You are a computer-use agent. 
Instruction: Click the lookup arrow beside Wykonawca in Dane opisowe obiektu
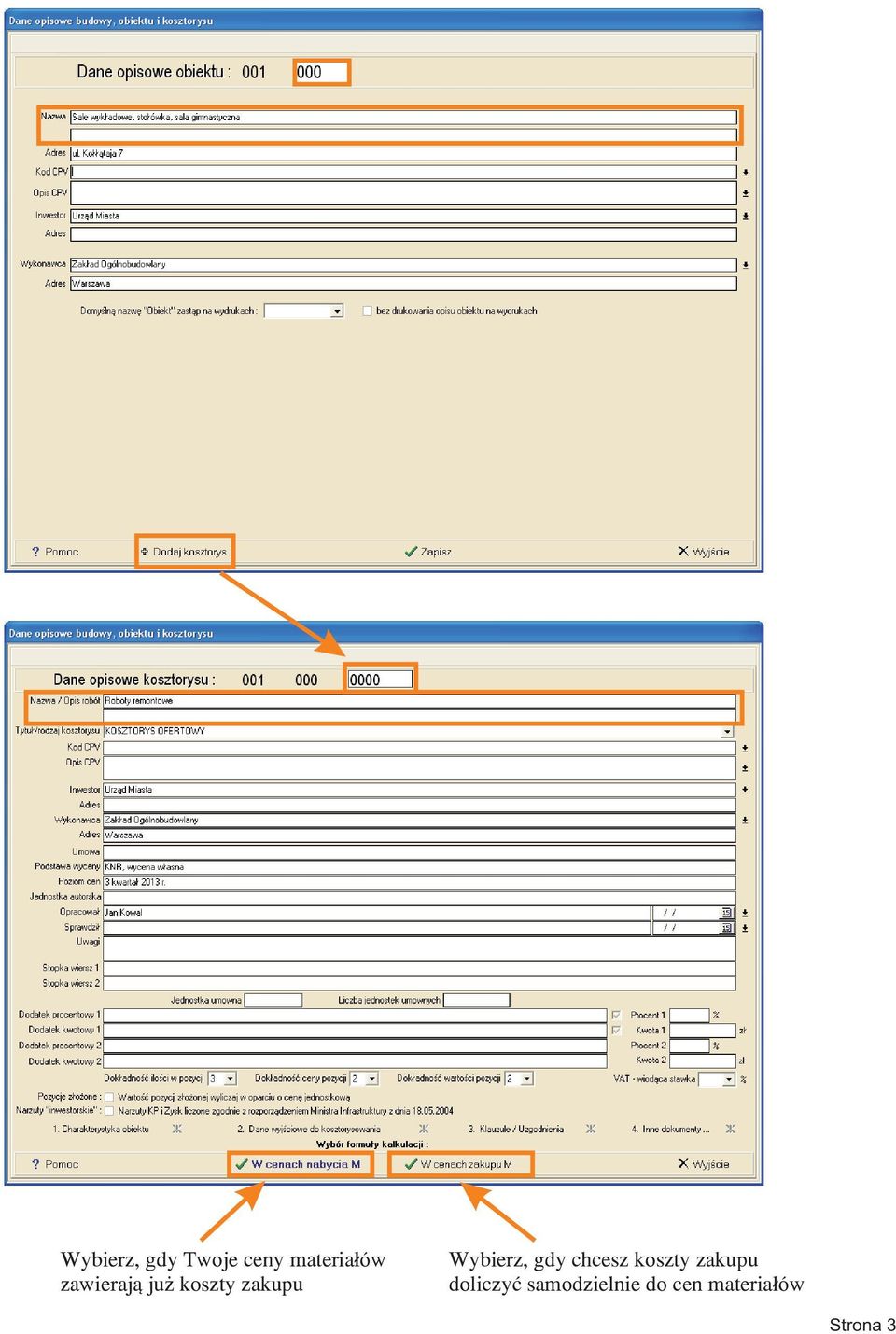pos(745,265)
